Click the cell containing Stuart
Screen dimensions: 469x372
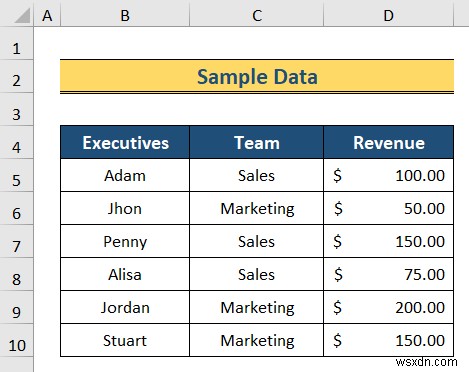[125, 340]
